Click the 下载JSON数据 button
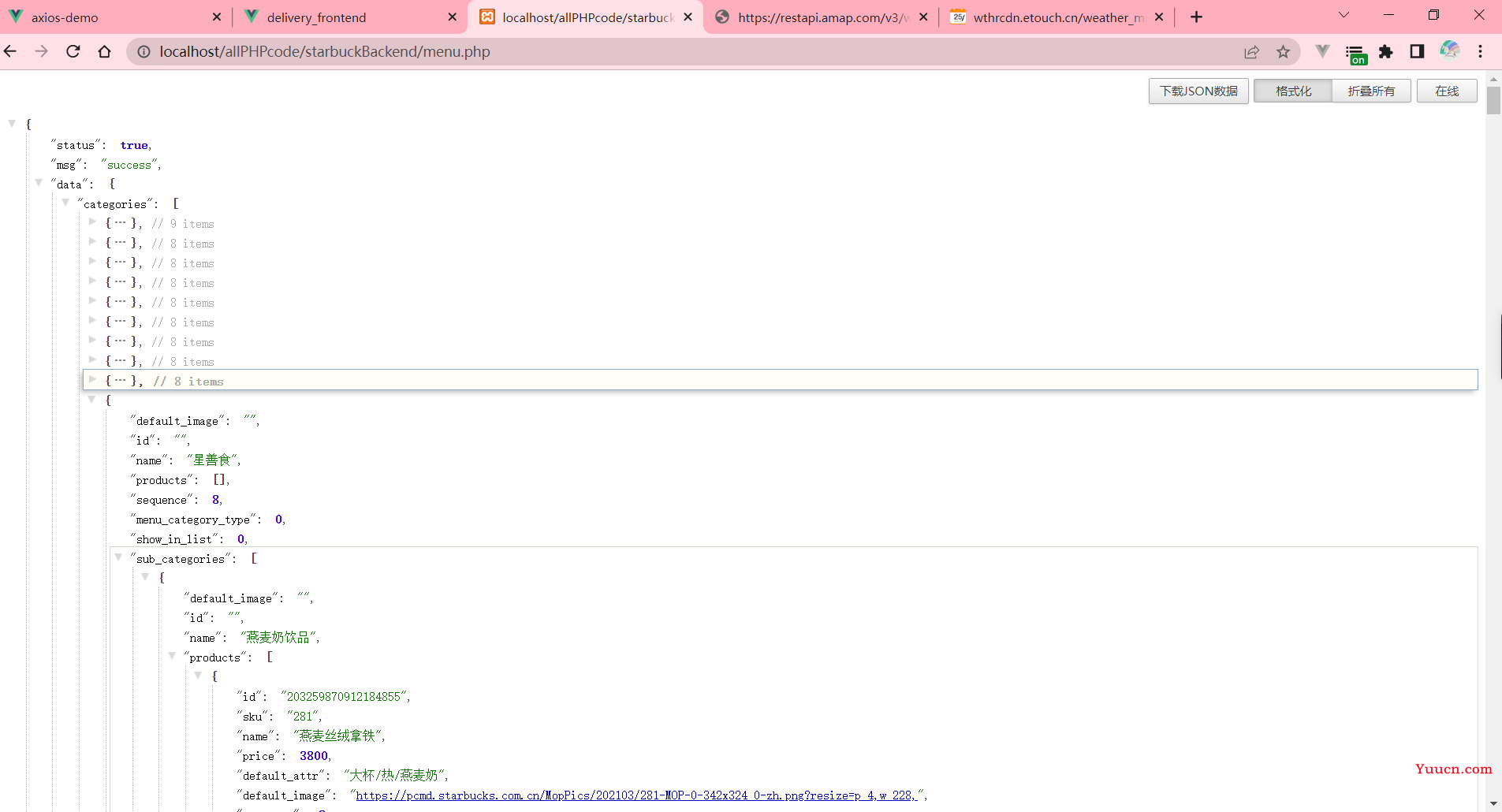 point(1198,91)
